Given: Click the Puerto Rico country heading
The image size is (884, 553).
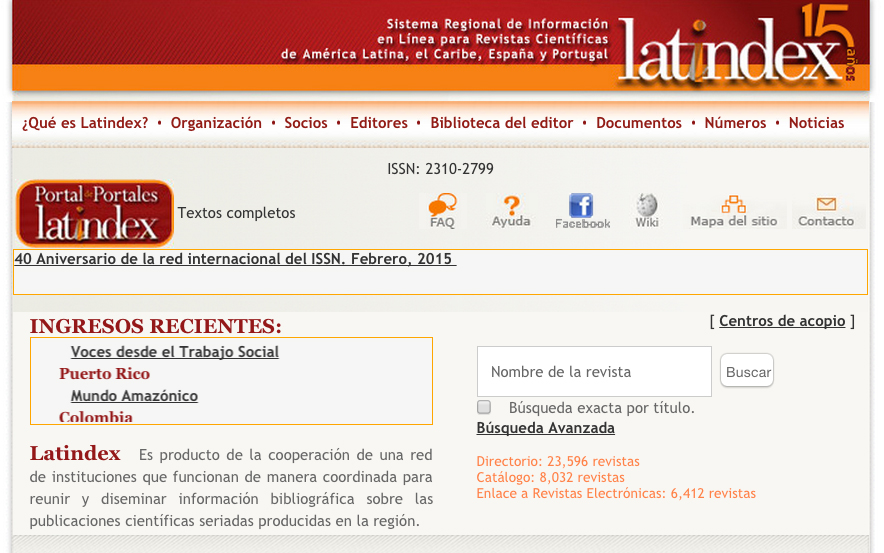Looking at the screenshot, I should (104, 374).
